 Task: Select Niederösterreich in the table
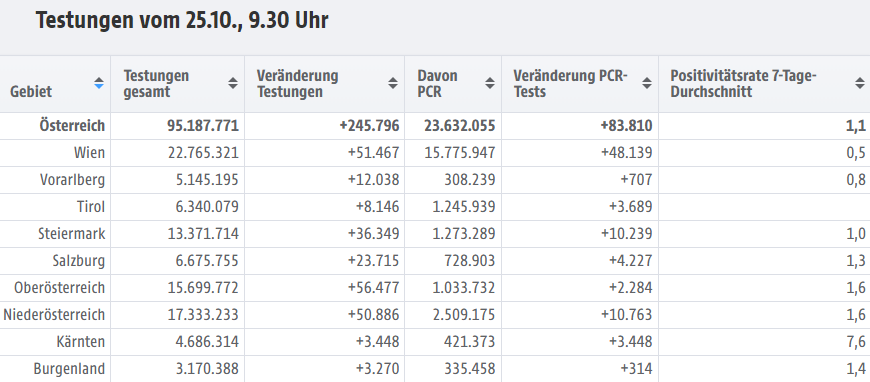pos(54,315)
